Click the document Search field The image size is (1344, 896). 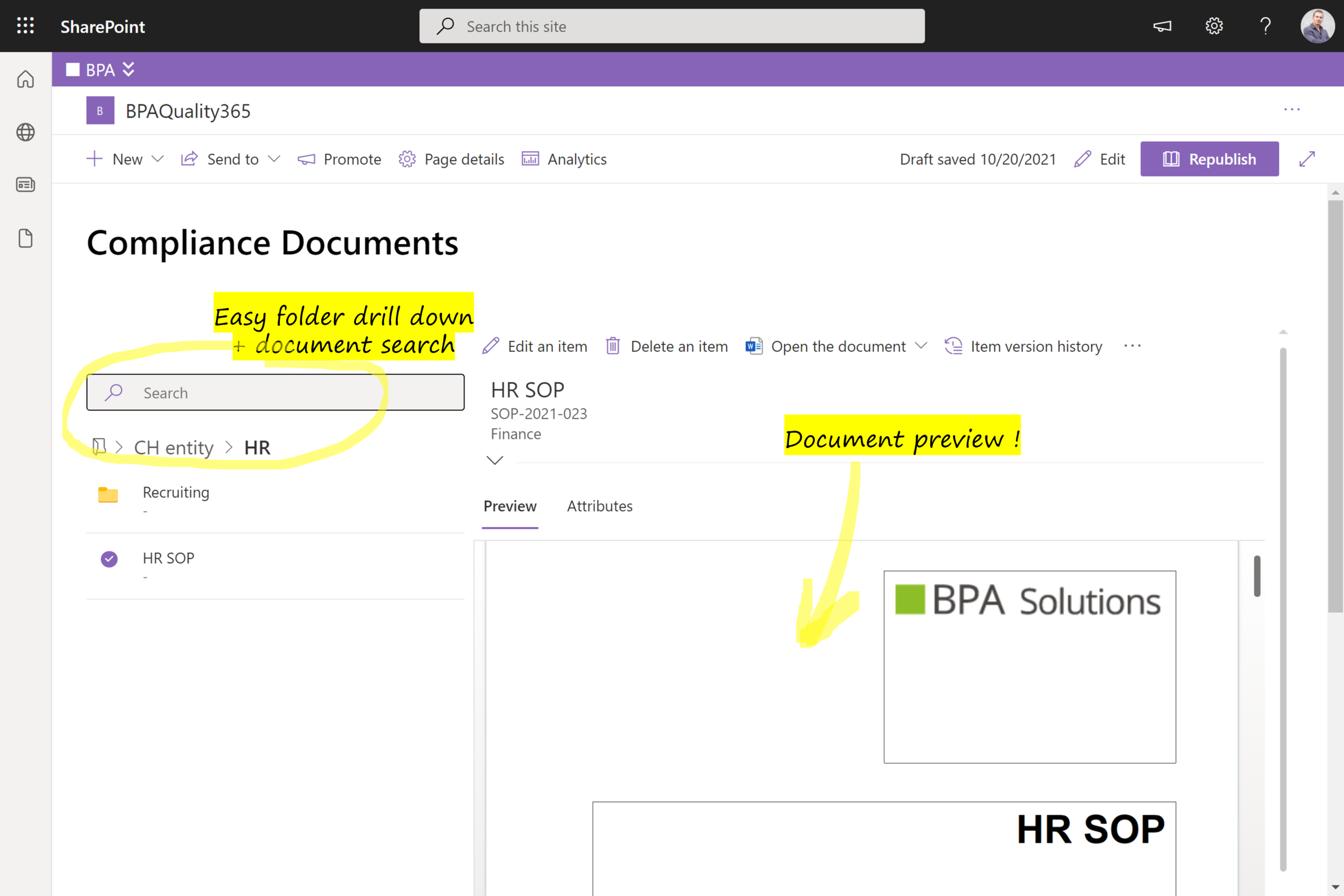point(276,393)
